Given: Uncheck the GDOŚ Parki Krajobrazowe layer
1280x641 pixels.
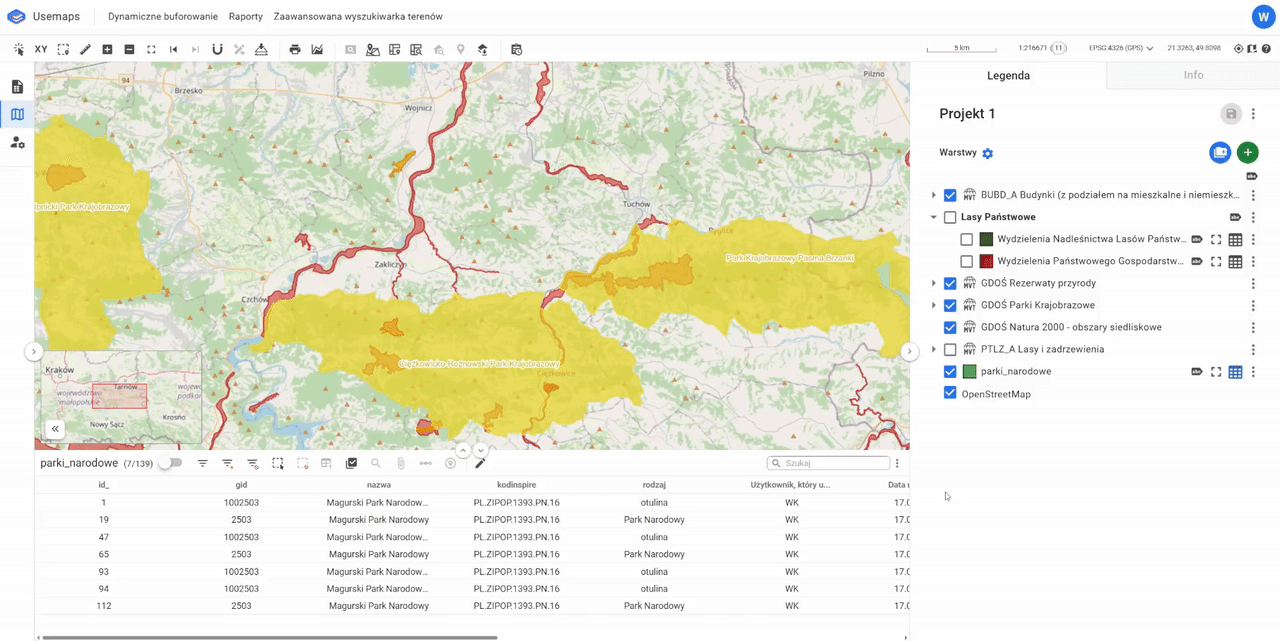Looking at the screenshot, I should click(x=950, y=305).
